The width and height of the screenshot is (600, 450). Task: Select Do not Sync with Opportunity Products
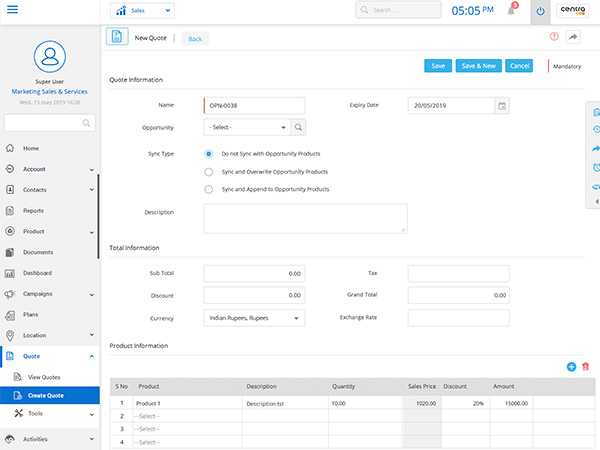(x=209, y=154)
